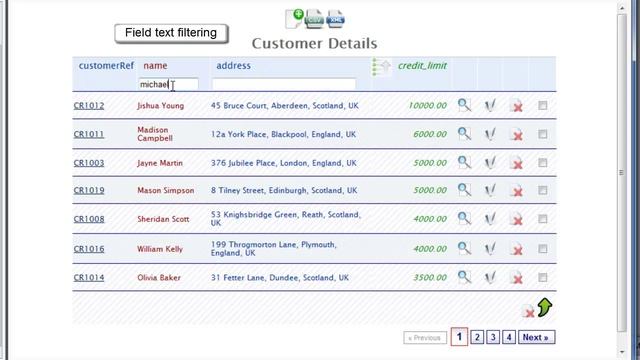Delete the CR1016 William Kelly row
The width and height of the screenshot is (640, 360).
(516, 249)
